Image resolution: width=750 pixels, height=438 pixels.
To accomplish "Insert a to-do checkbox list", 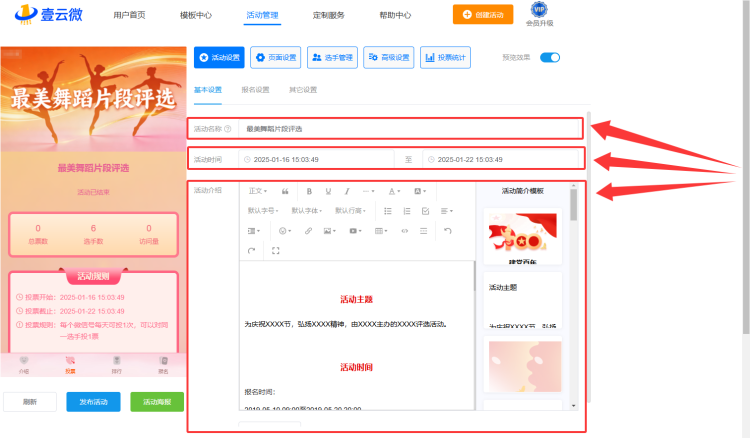I will pyautogui.click(x=425, y=211).
